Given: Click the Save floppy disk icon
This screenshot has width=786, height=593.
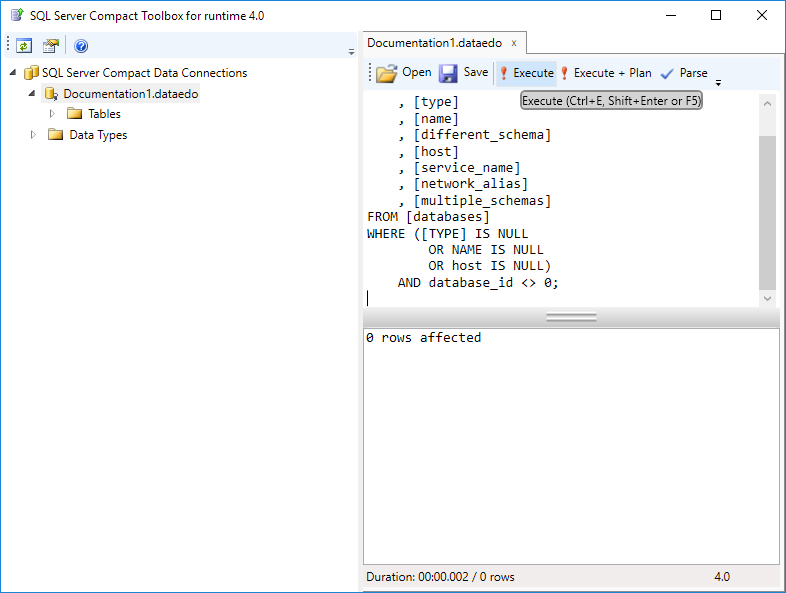Looking at the screenshot, I should click(448, 73).
